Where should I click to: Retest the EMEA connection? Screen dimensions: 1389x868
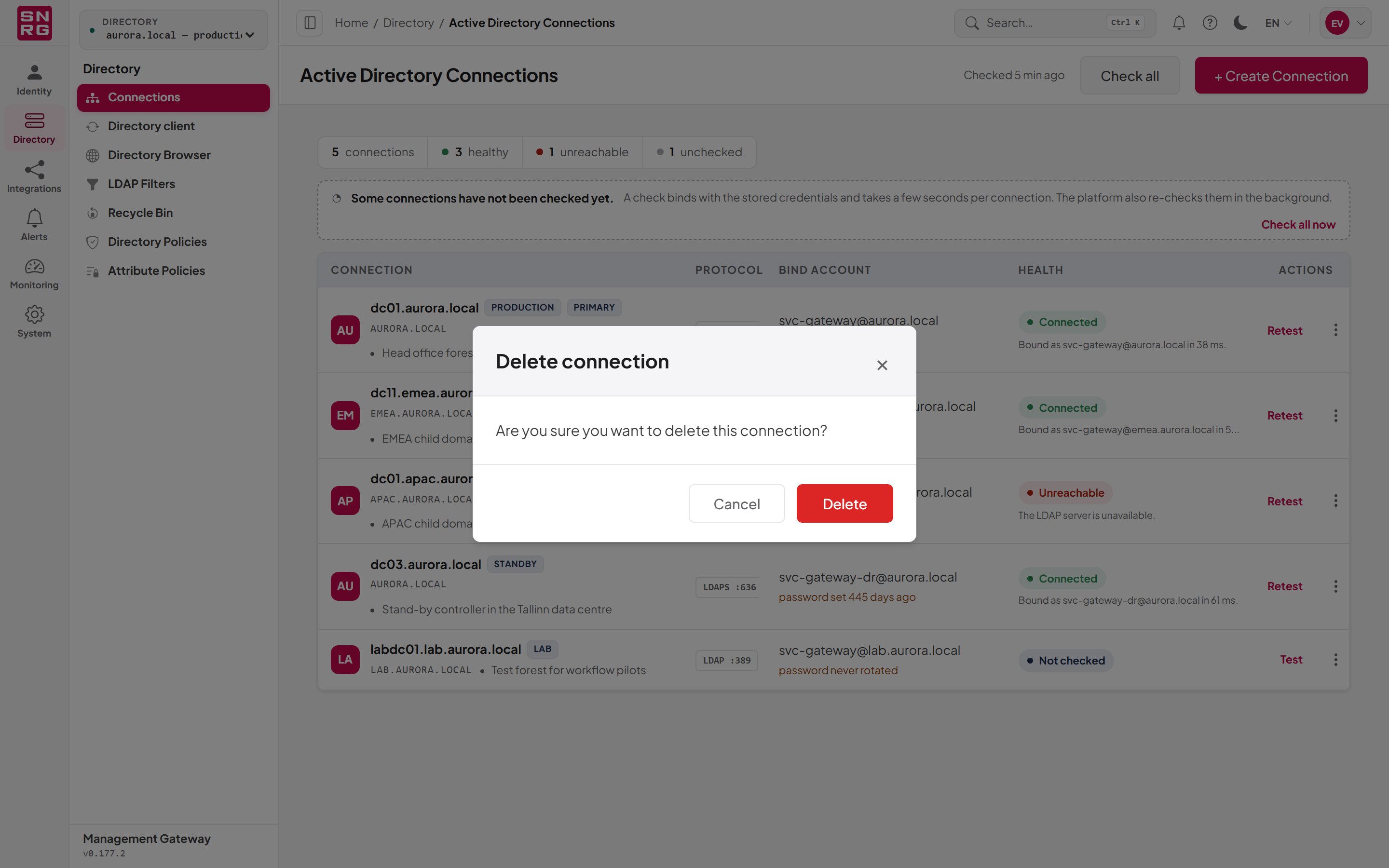click(x=1284, y=416)
